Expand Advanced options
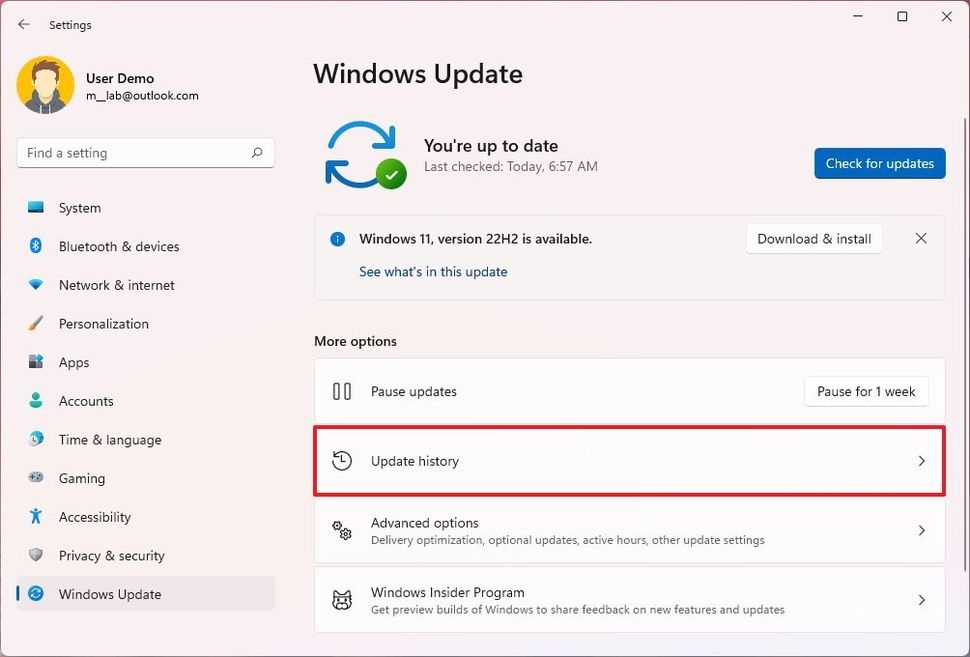The height and width of the screenshot is (657, 970). click(x=629, y=531)
